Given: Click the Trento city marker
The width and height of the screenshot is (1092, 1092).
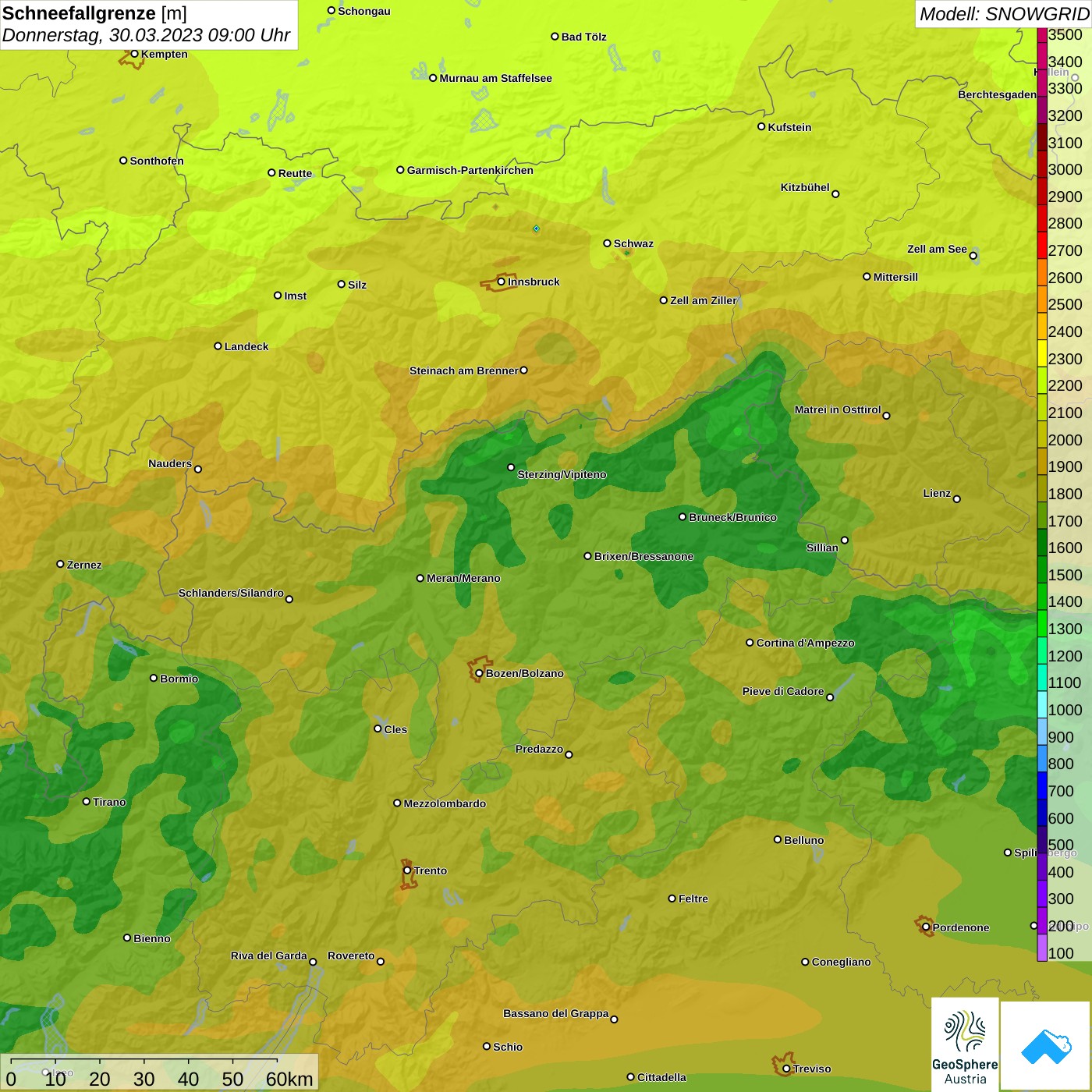Looking at the screenshot, I should coord(407,870).
